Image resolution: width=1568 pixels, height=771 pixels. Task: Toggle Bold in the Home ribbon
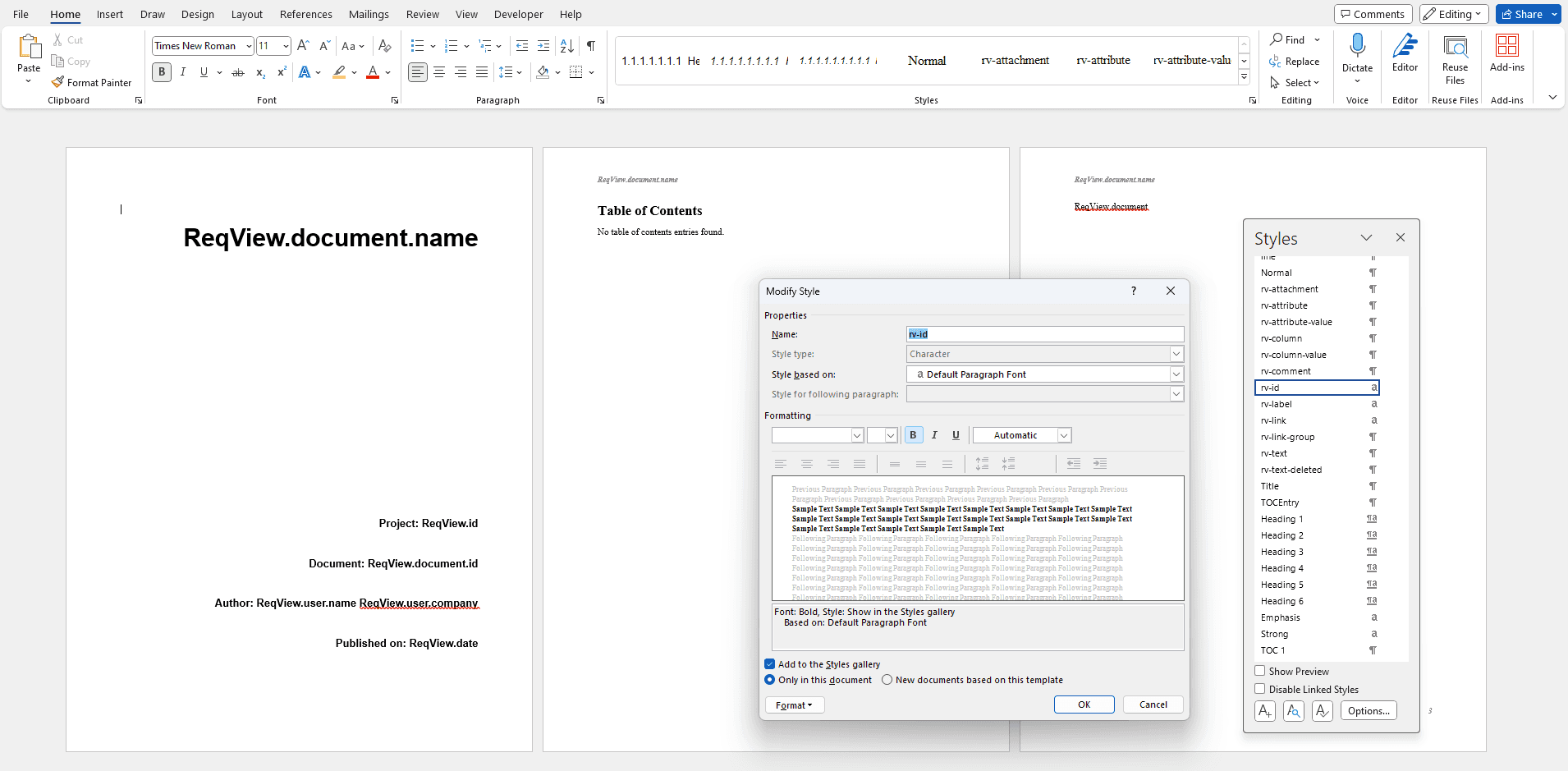click(x=162, y=72)
